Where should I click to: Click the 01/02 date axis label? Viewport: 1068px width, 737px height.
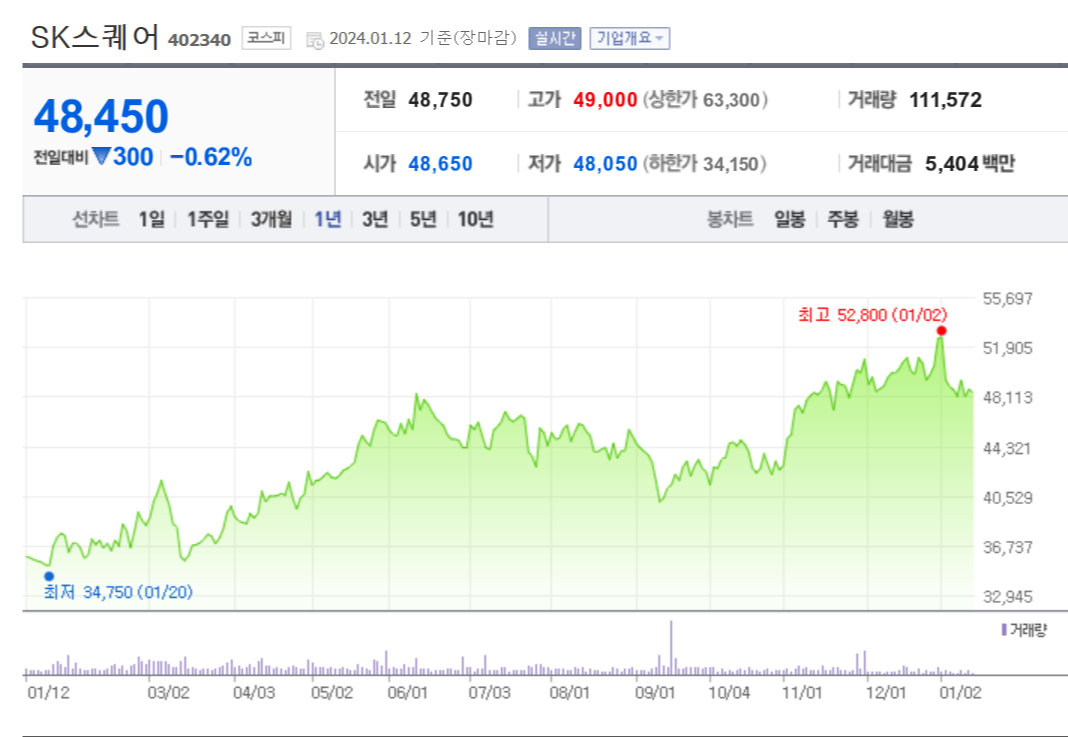click(960, 693)
